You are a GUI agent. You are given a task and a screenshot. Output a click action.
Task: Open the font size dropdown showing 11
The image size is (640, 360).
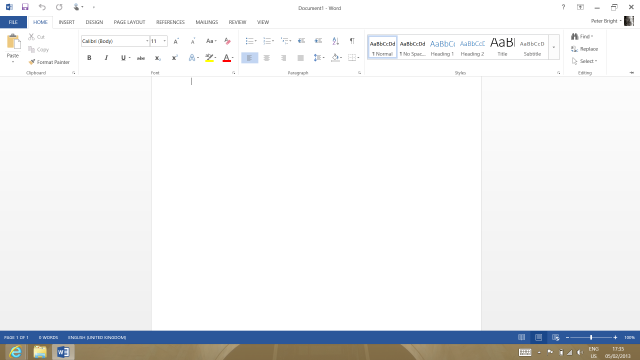(x=164, y=41)
